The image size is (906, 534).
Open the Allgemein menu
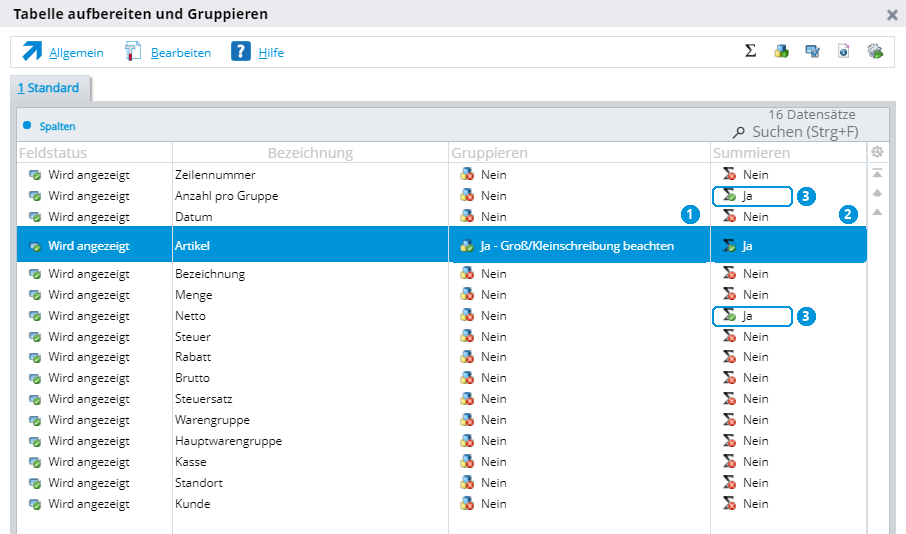pos(76,53)
